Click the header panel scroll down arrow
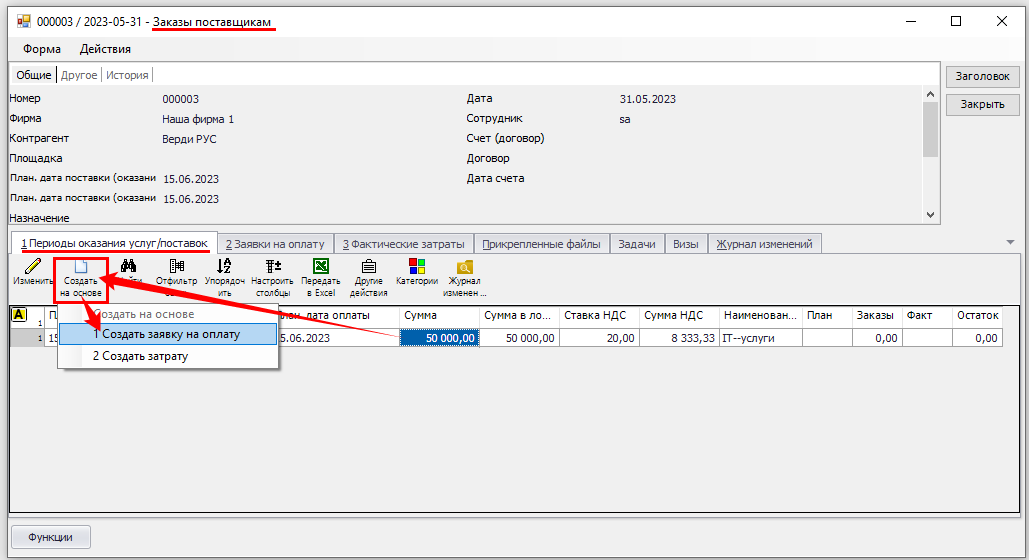 930,215
